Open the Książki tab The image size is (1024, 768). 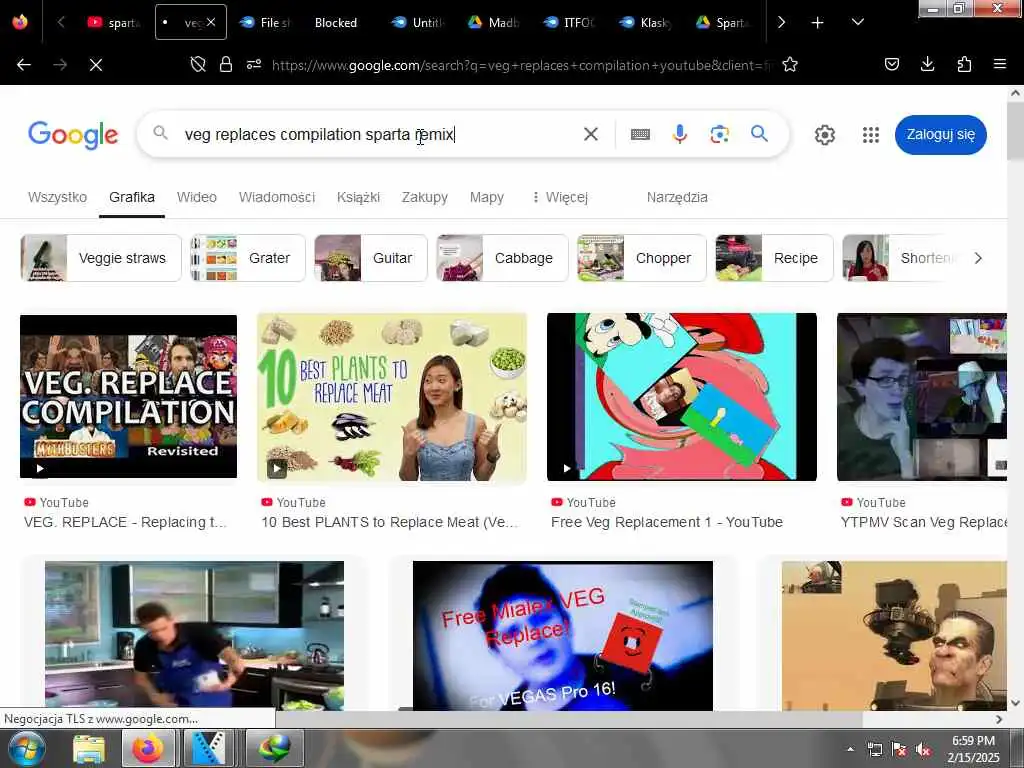pyautogui.click(x=359, y=197)
